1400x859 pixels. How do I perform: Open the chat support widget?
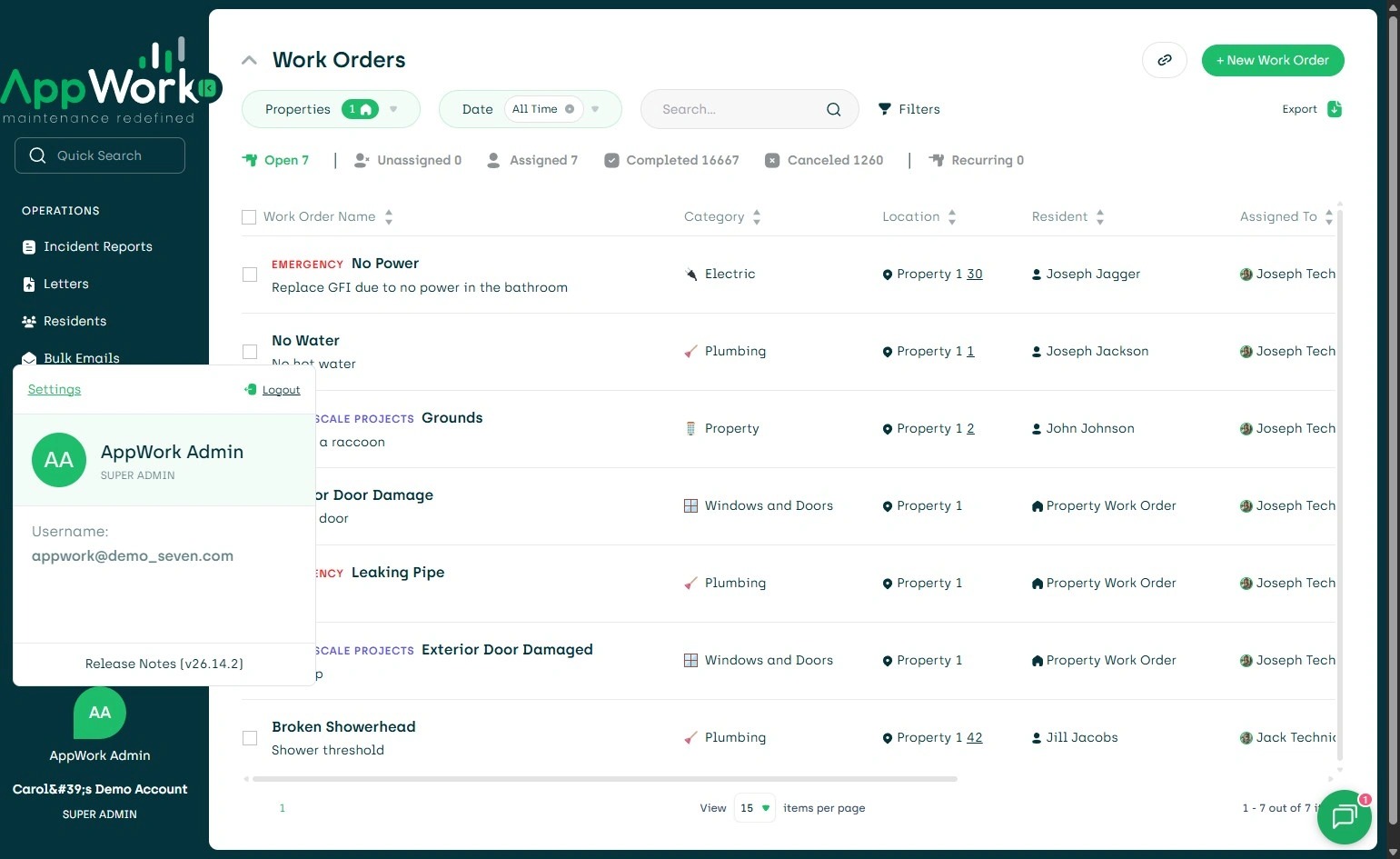[x=1344, y=816]
